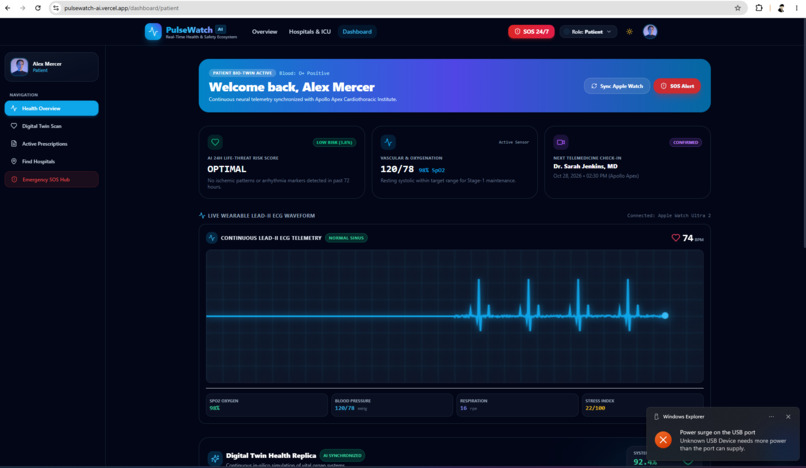806x468 pixels.
Task: Open the Chrome three-dot menu
Action: (x=797, y=8)
